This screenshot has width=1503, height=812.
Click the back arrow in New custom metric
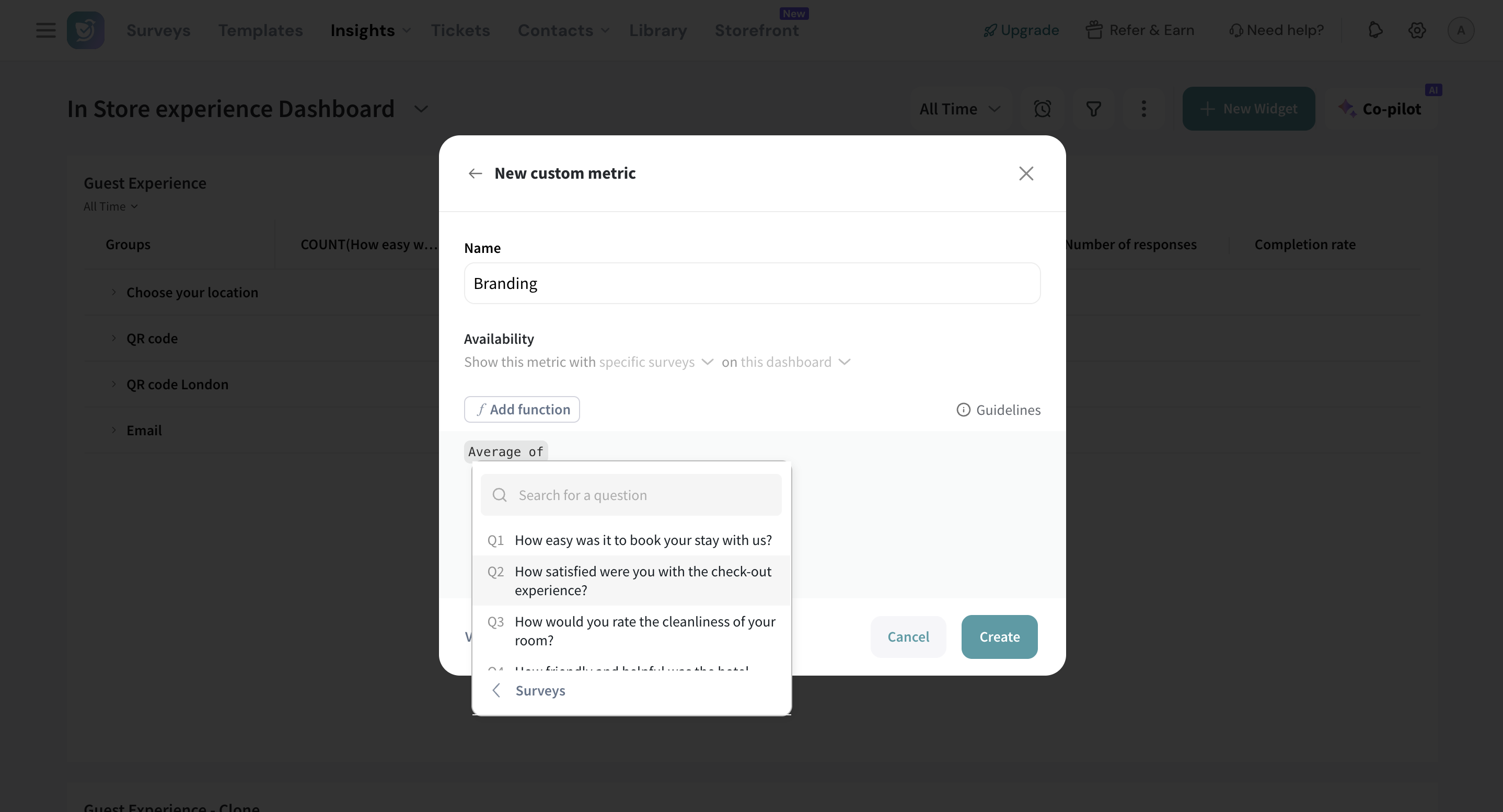[x=475, y=173]
